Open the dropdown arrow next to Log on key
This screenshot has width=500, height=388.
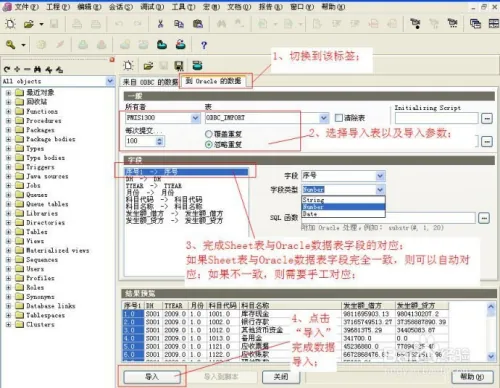[x=23, y=45]
